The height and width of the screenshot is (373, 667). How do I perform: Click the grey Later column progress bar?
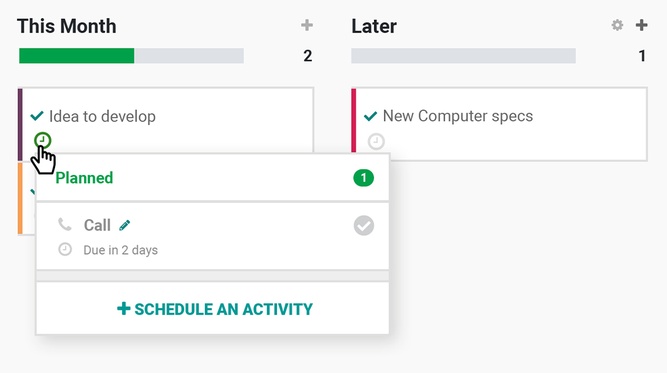463,56
